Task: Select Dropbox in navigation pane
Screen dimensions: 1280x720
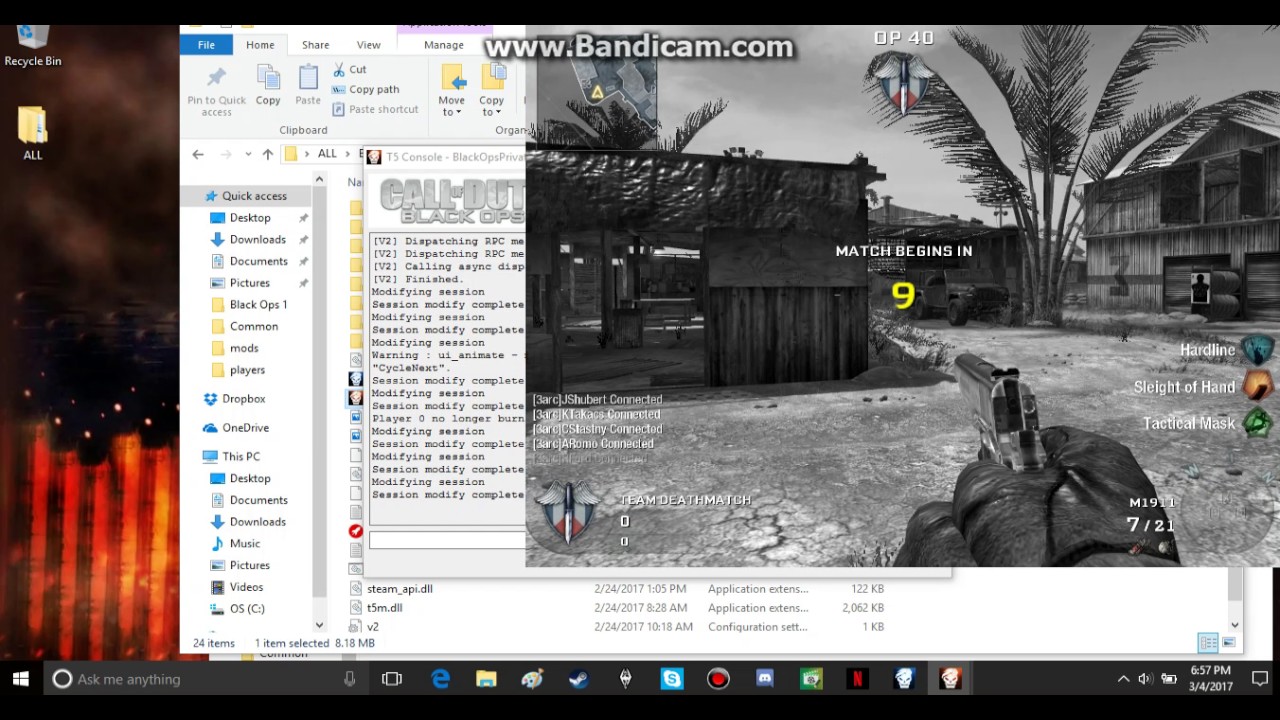Action: coord(243,399)
